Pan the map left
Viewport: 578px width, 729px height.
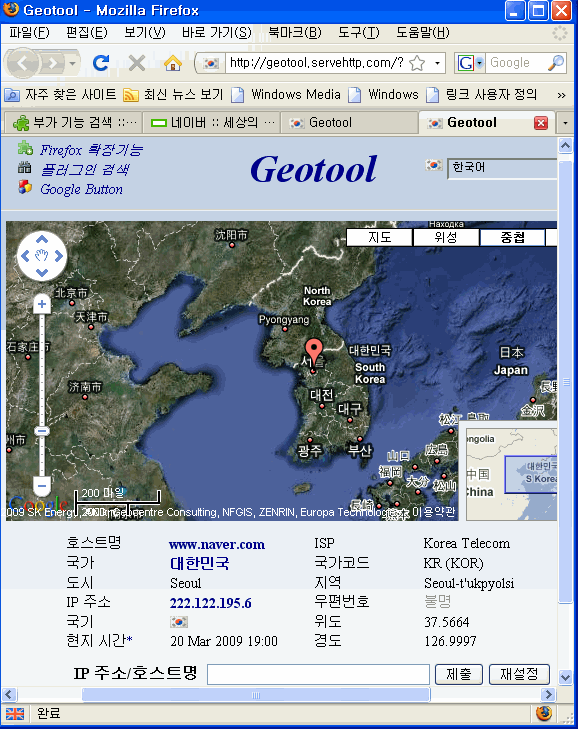point(25,256)
